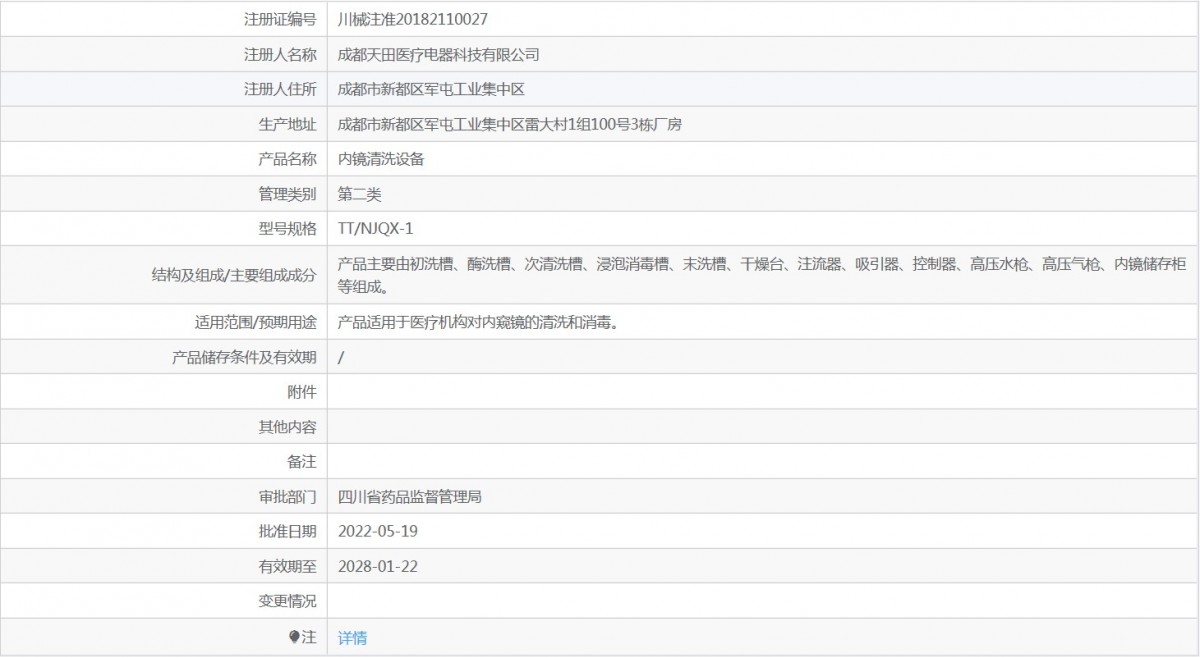Select expiry date 2028-01-22

tap(378, 566)
